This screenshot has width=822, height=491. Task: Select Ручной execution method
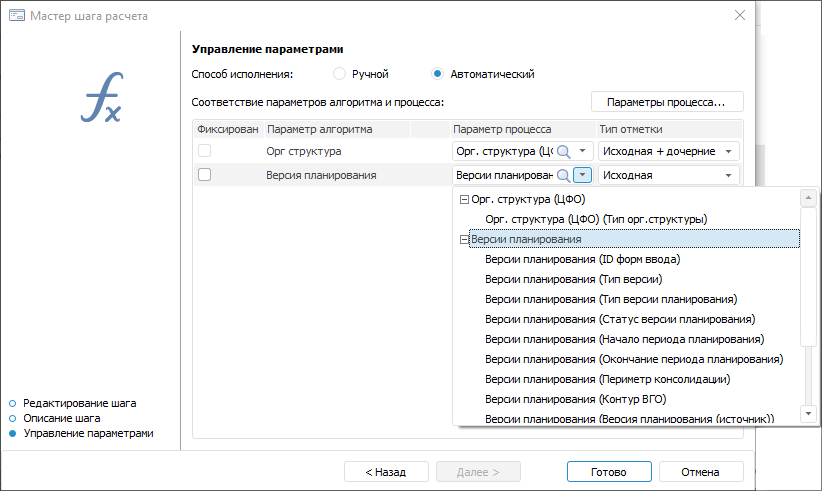[x=340, y=74]
